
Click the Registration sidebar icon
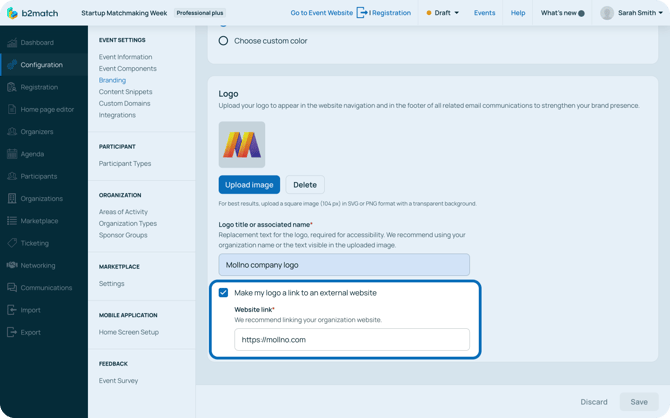12,87
